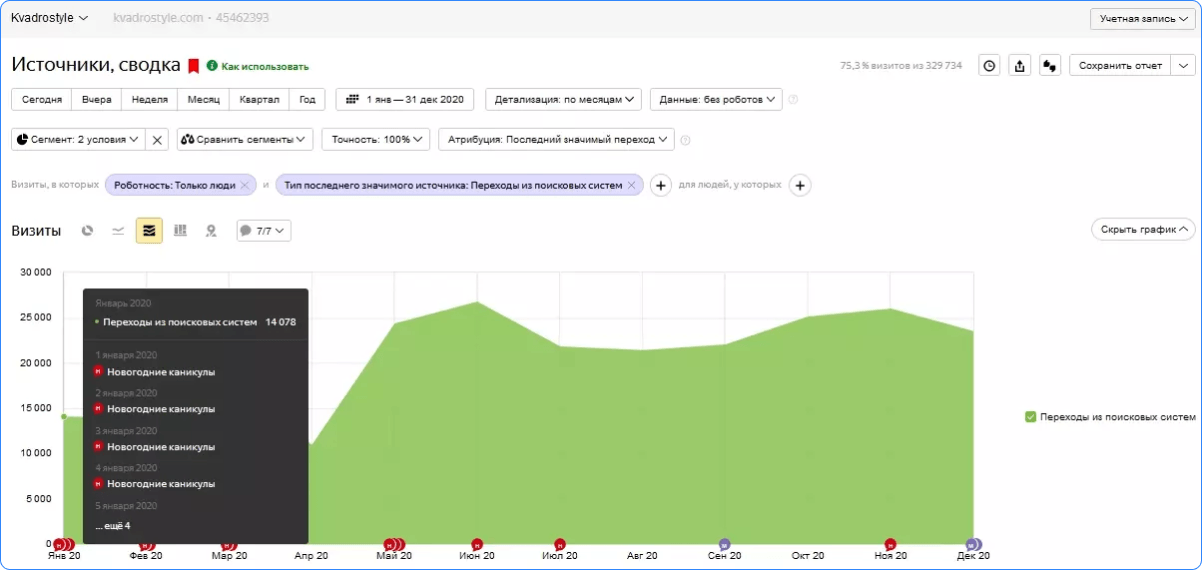
Task: Open date range picker '1 янв — 31 дек 2020'
Action: click(x=405, y=99)
